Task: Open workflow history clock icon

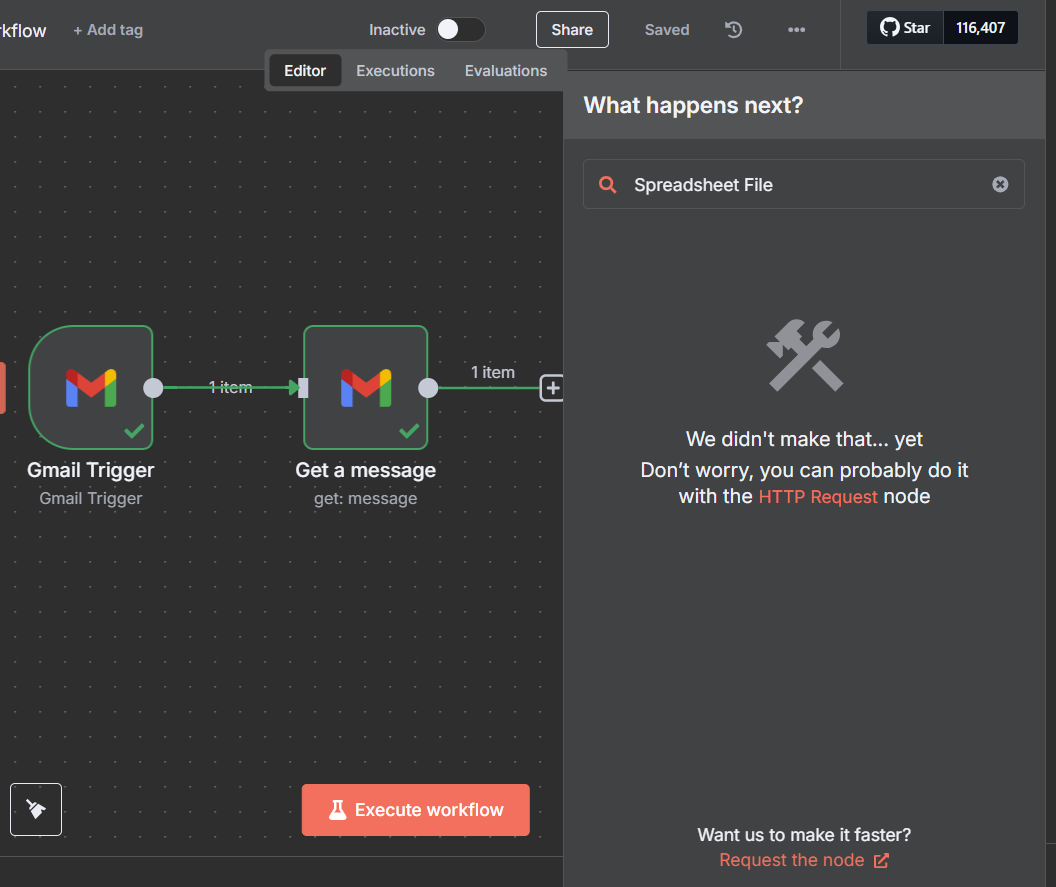Action: coord(733,30)
